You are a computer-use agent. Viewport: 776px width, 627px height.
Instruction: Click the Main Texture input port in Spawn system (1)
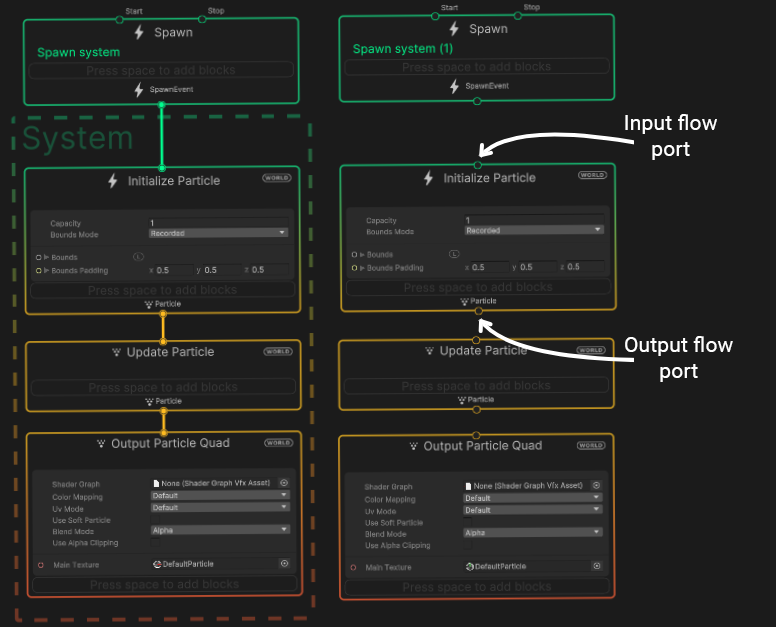click(x=353, y=567)
